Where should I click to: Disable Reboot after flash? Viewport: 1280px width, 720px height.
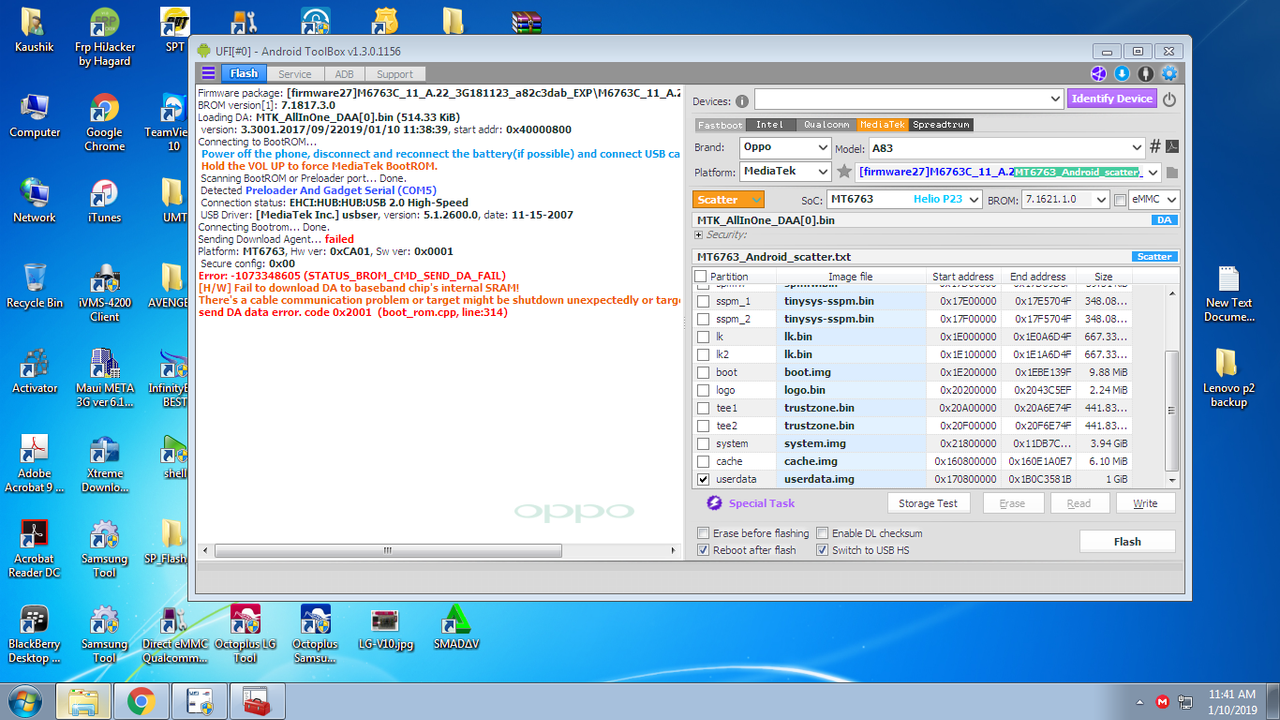point(703,550)
